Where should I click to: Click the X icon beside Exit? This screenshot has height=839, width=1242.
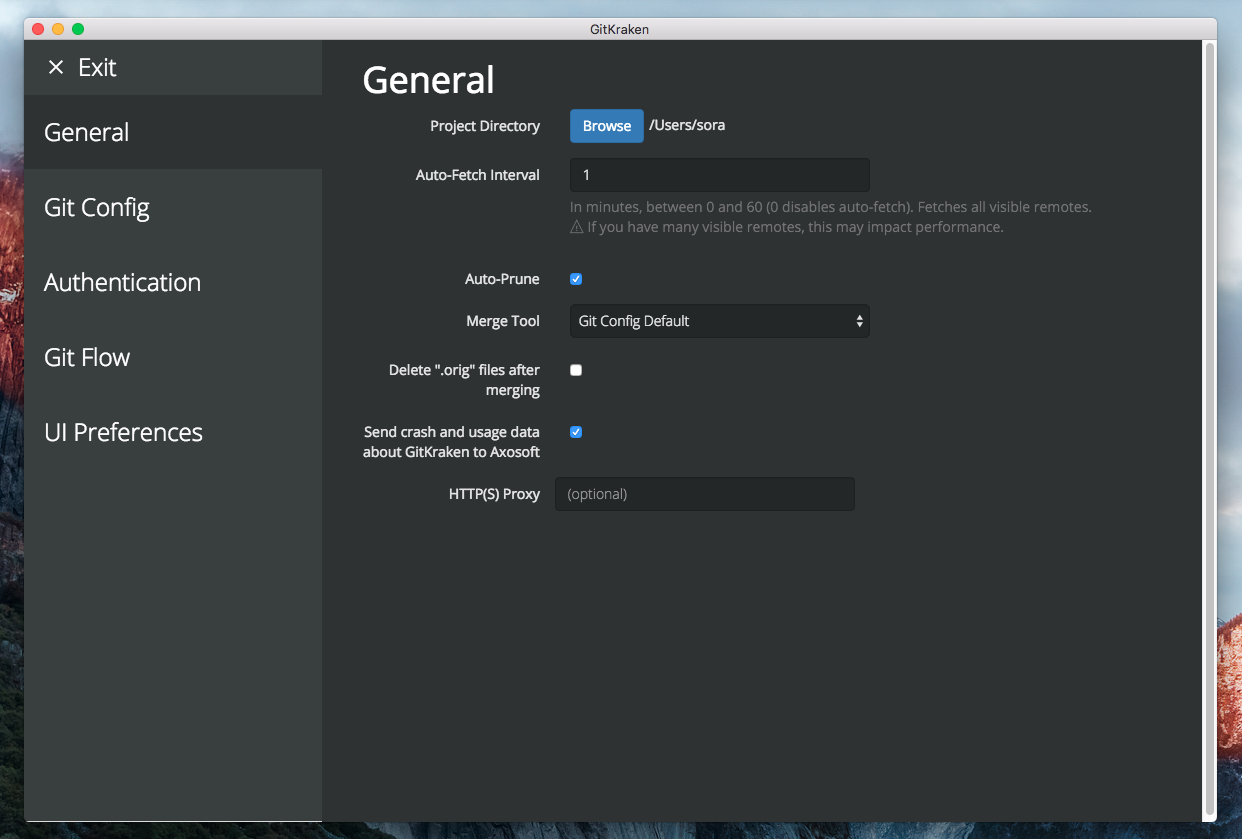(56, 67)
